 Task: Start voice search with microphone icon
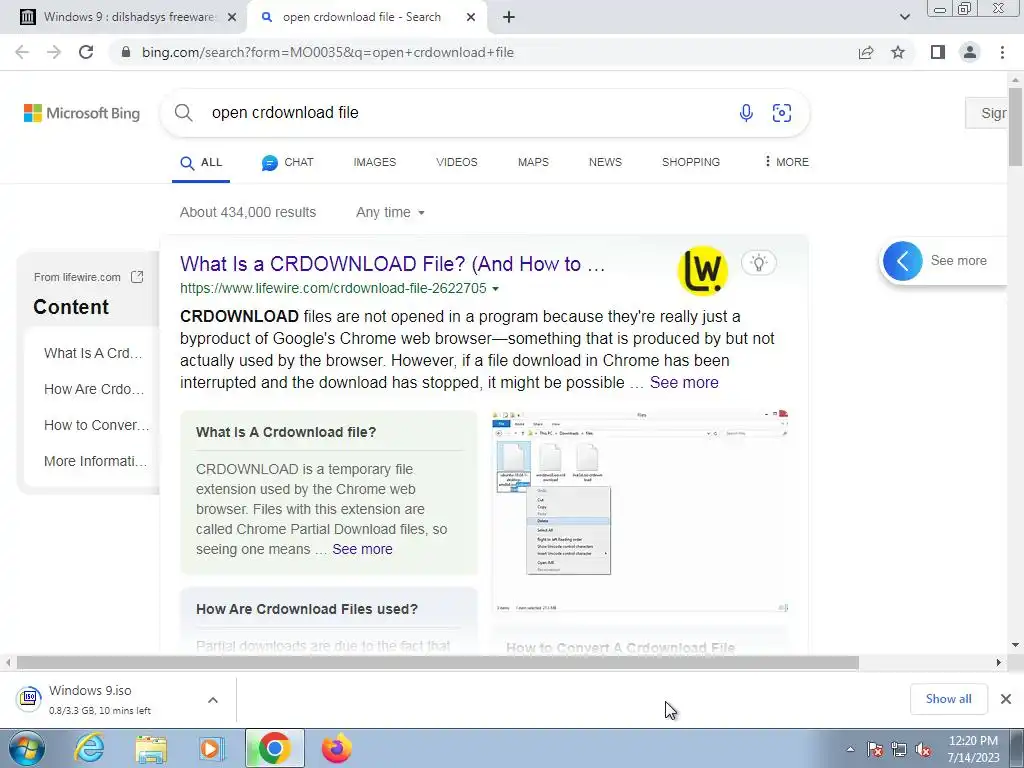746,113
